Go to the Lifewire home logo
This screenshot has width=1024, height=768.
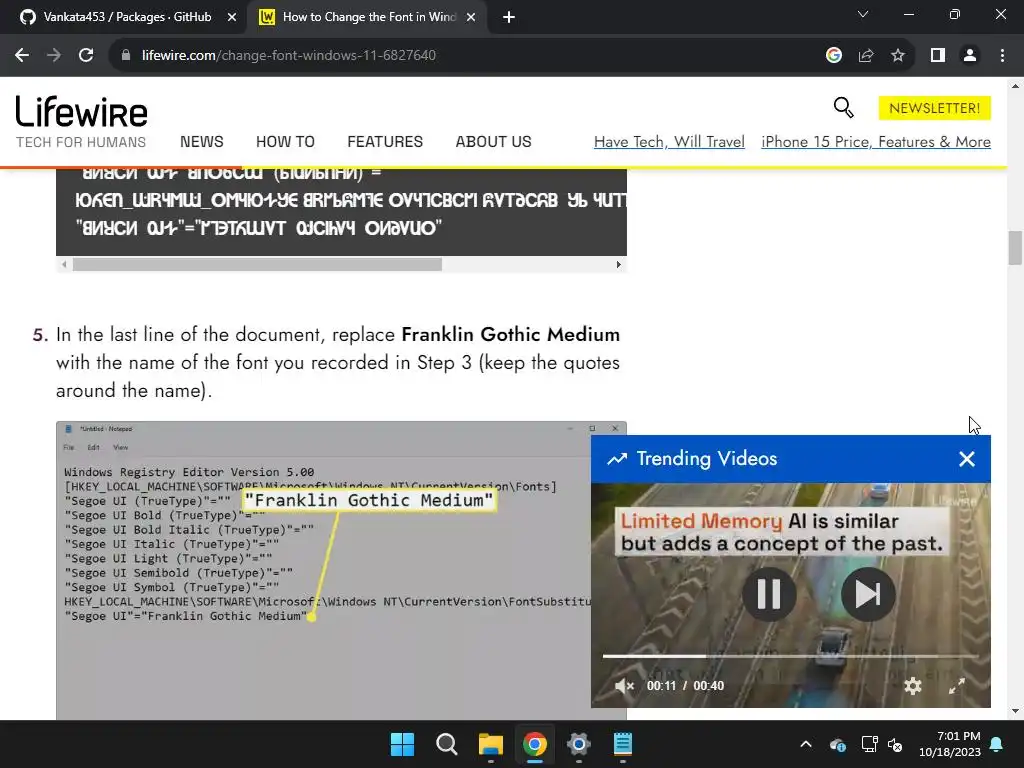tap(82, 112)
